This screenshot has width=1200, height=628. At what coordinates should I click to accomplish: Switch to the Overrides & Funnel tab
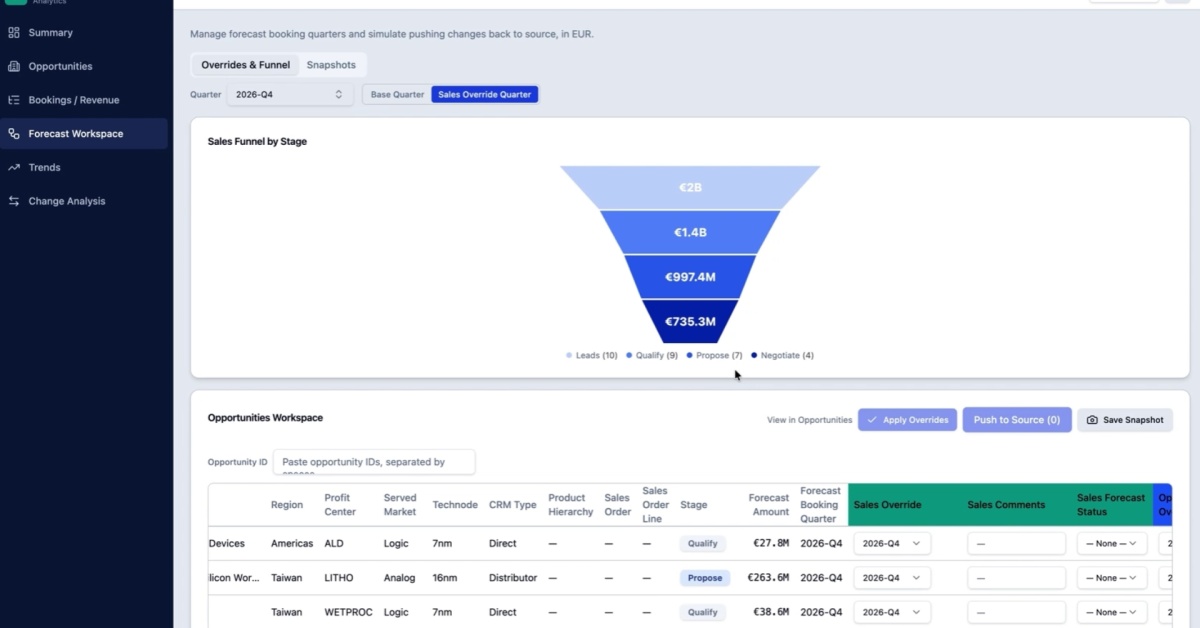click(x=245, y=65)
